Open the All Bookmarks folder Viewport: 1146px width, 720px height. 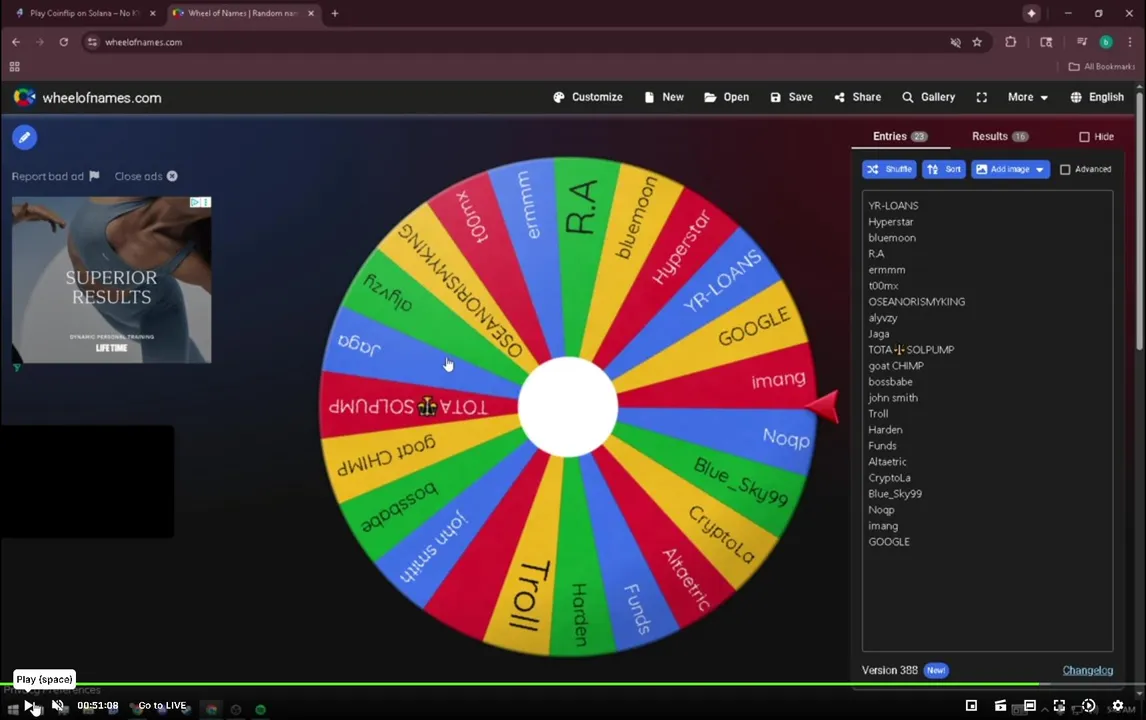(x=1102, y=67)
